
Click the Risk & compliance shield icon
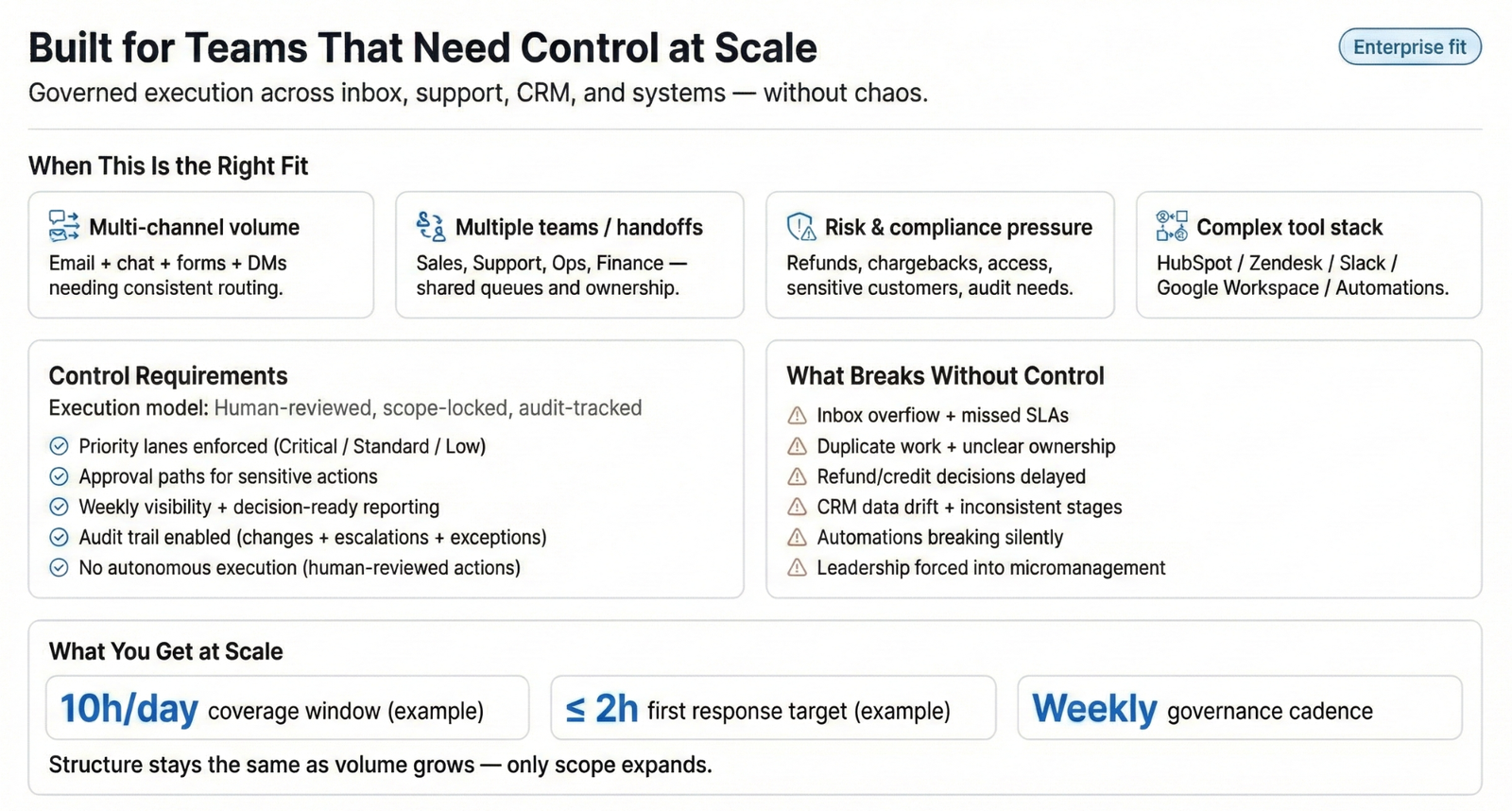pos(801,227)
